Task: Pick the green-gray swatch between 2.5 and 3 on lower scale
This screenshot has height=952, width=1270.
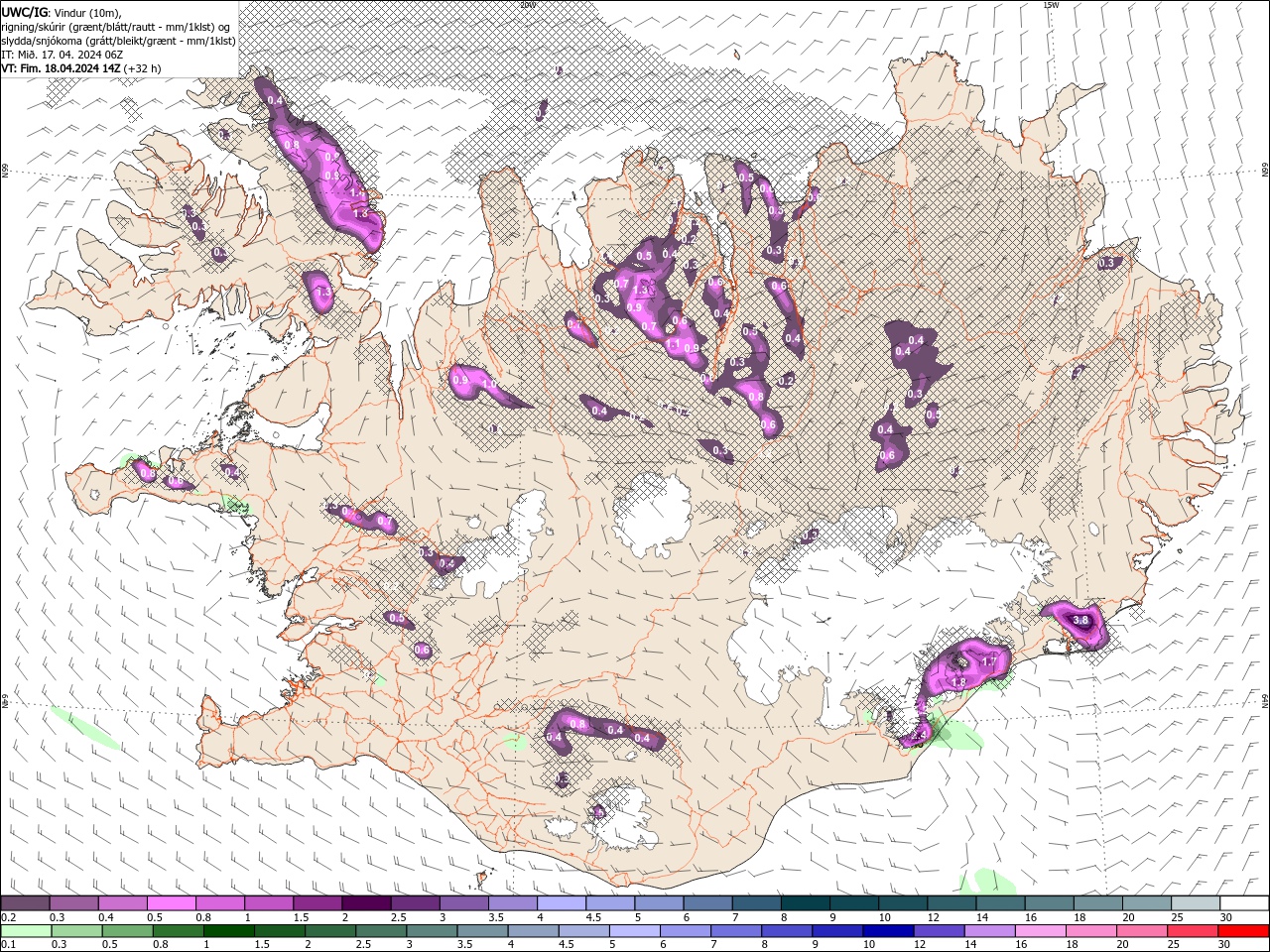Action: (381, 931)
